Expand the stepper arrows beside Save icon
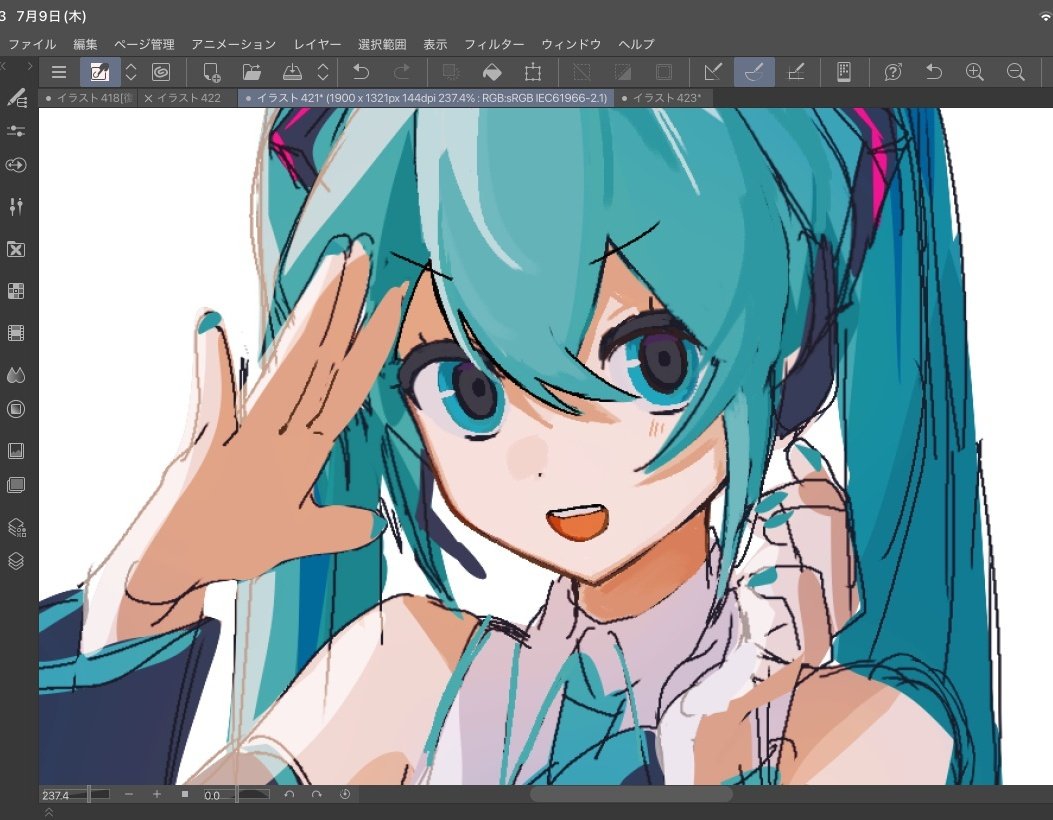The image size is (1053, 820). (x=323, y=72)
